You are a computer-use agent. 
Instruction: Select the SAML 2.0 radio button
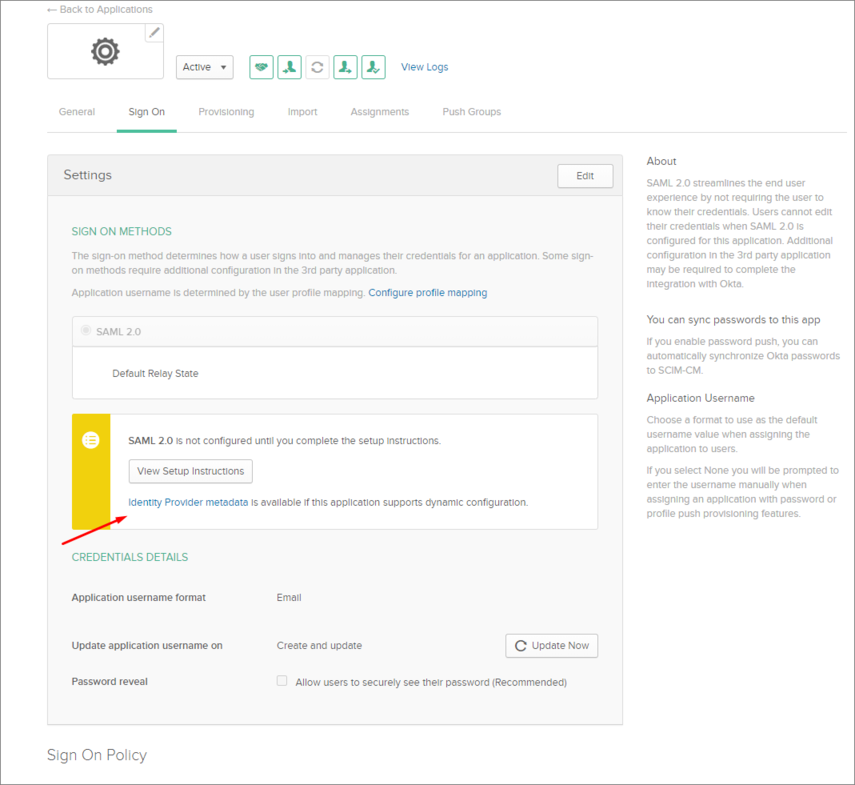[86, 330]
